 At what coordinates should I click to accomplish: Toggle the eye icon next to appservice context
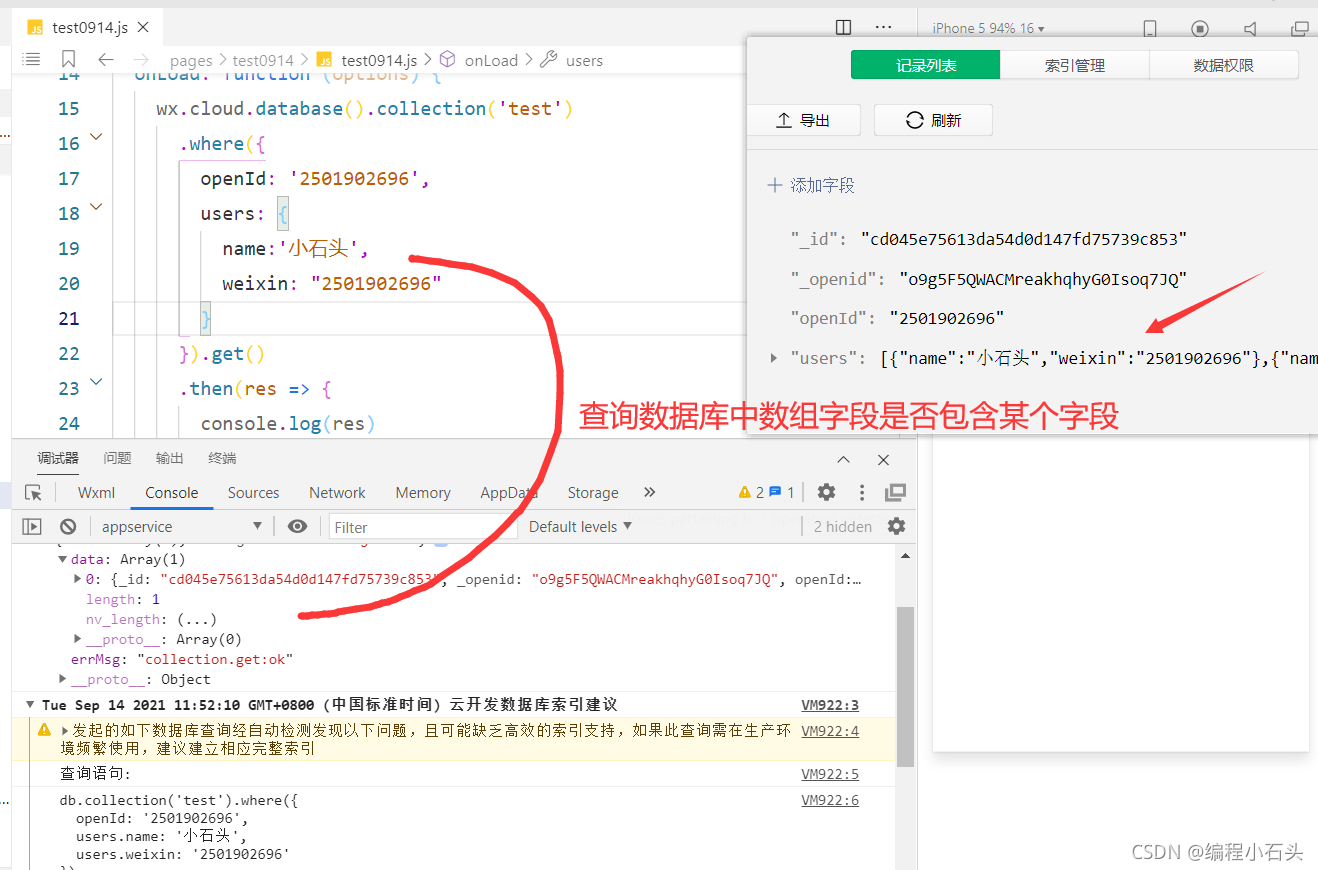click(x=297, y=526)
